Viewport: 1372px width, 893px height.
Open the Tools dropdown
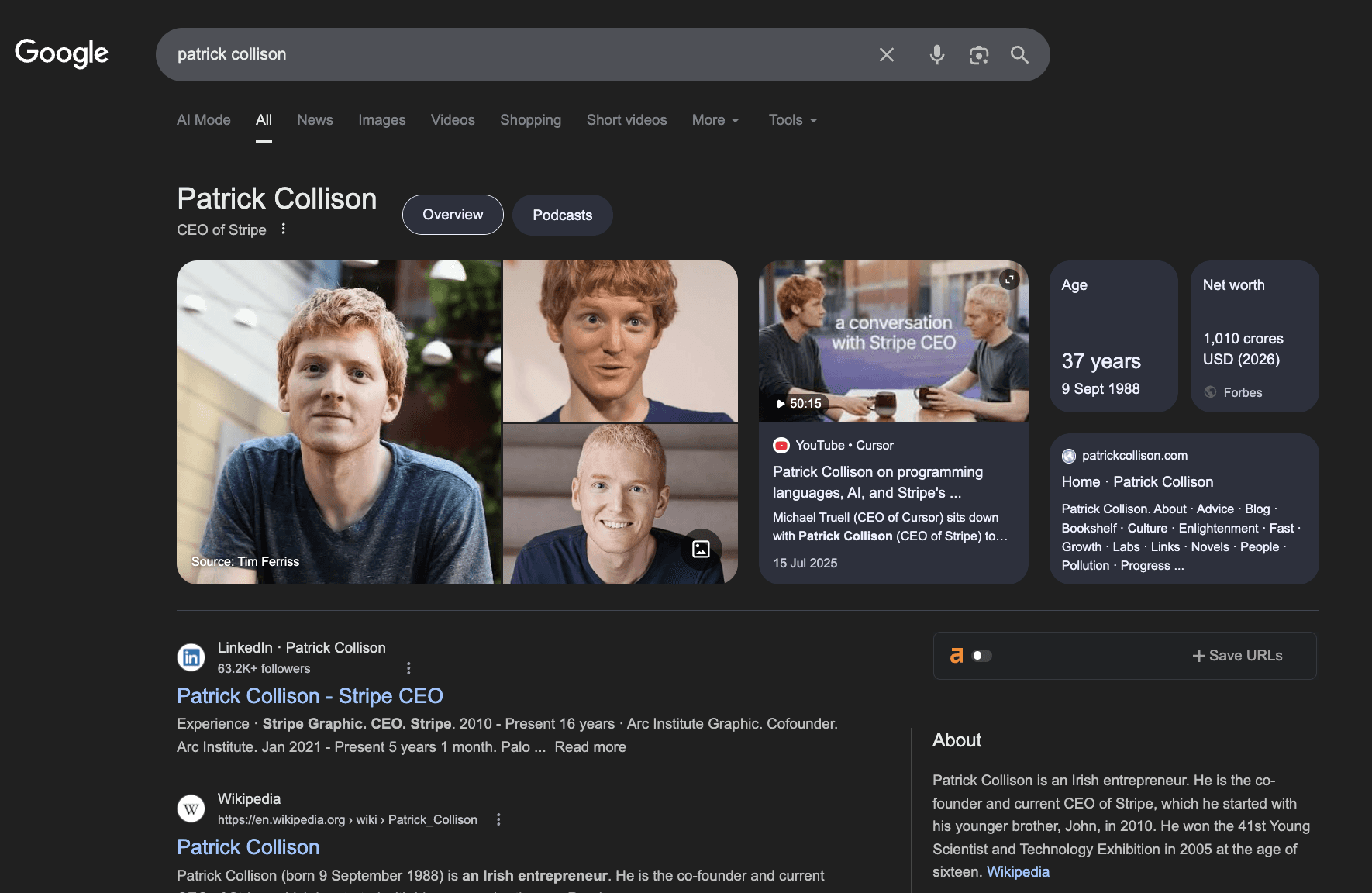tap(793, 120)
